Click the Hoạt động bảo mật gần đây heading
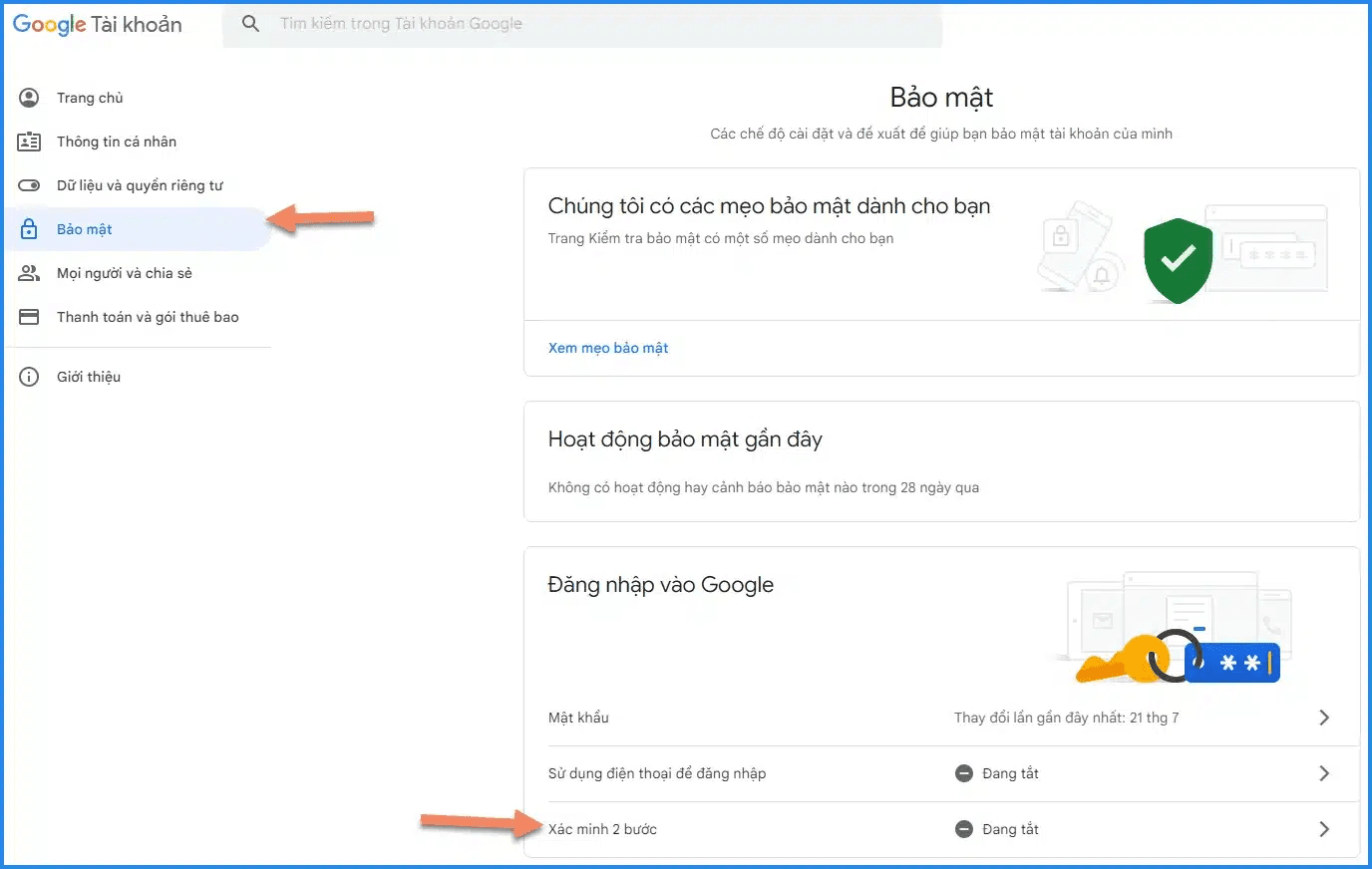Image resolution: width=1372 pixels, height=869 pixels. coord(685,439)
